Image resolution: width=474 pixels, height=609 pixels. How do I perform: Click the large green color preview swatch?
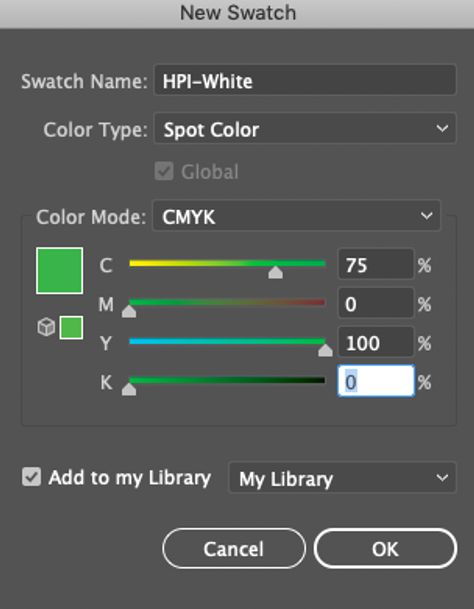coord(59,270)
